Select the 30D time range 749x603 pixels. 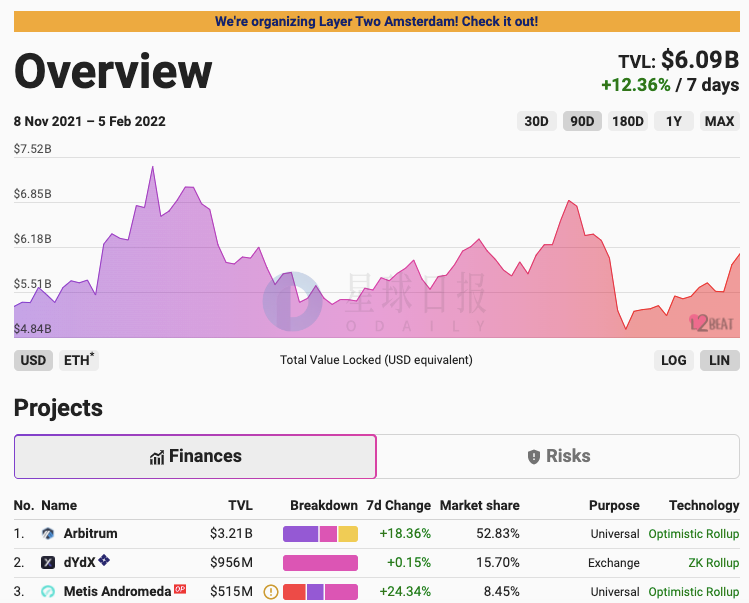(536, 121)
